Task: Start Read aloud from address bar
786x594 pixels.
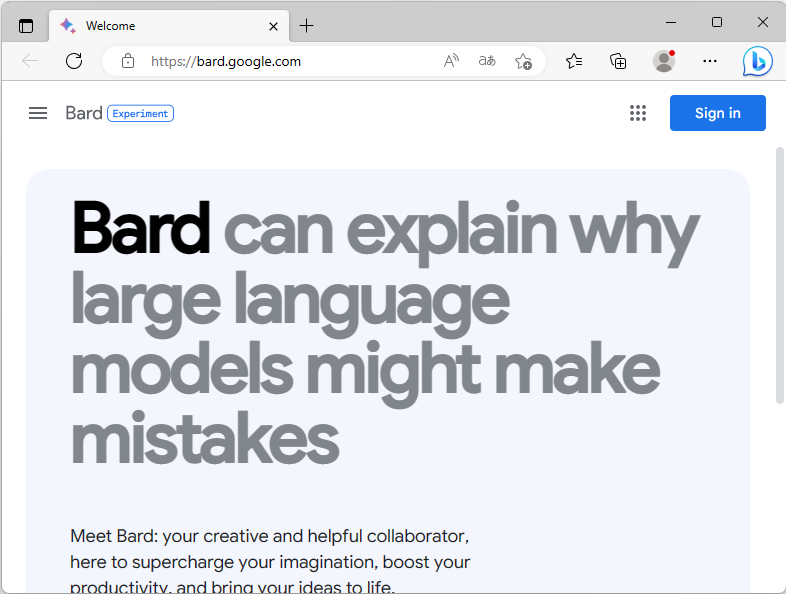Action: click(x=451, y=61)
